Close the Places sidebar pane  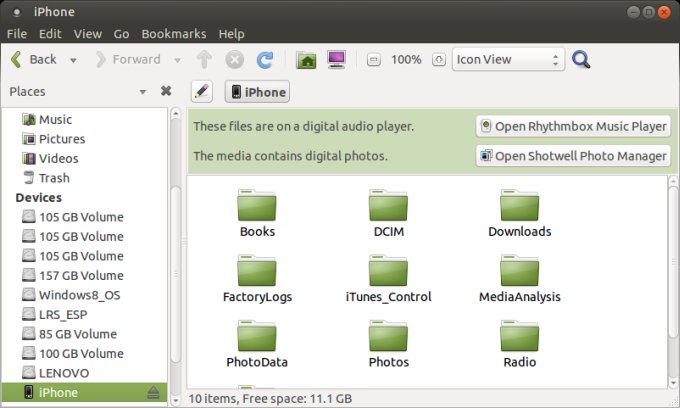click(x=166, y=91)
